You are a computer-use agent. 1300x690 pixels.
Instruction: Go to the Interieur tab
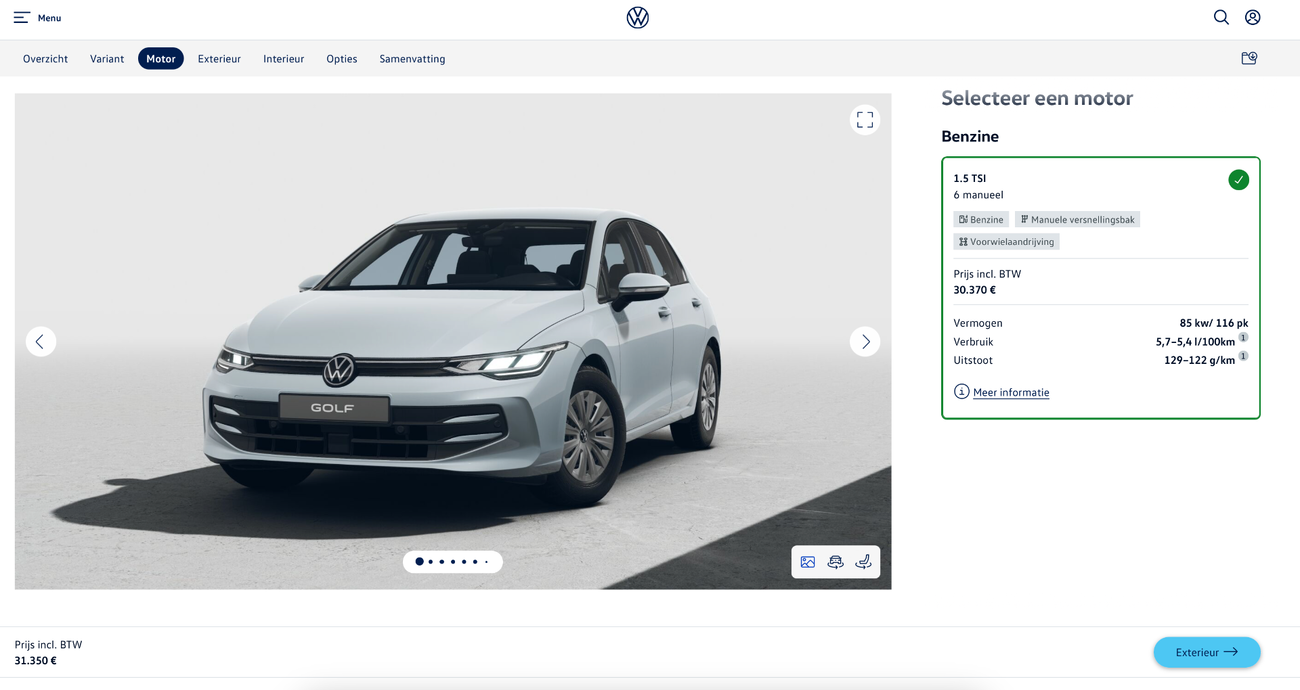284,59
